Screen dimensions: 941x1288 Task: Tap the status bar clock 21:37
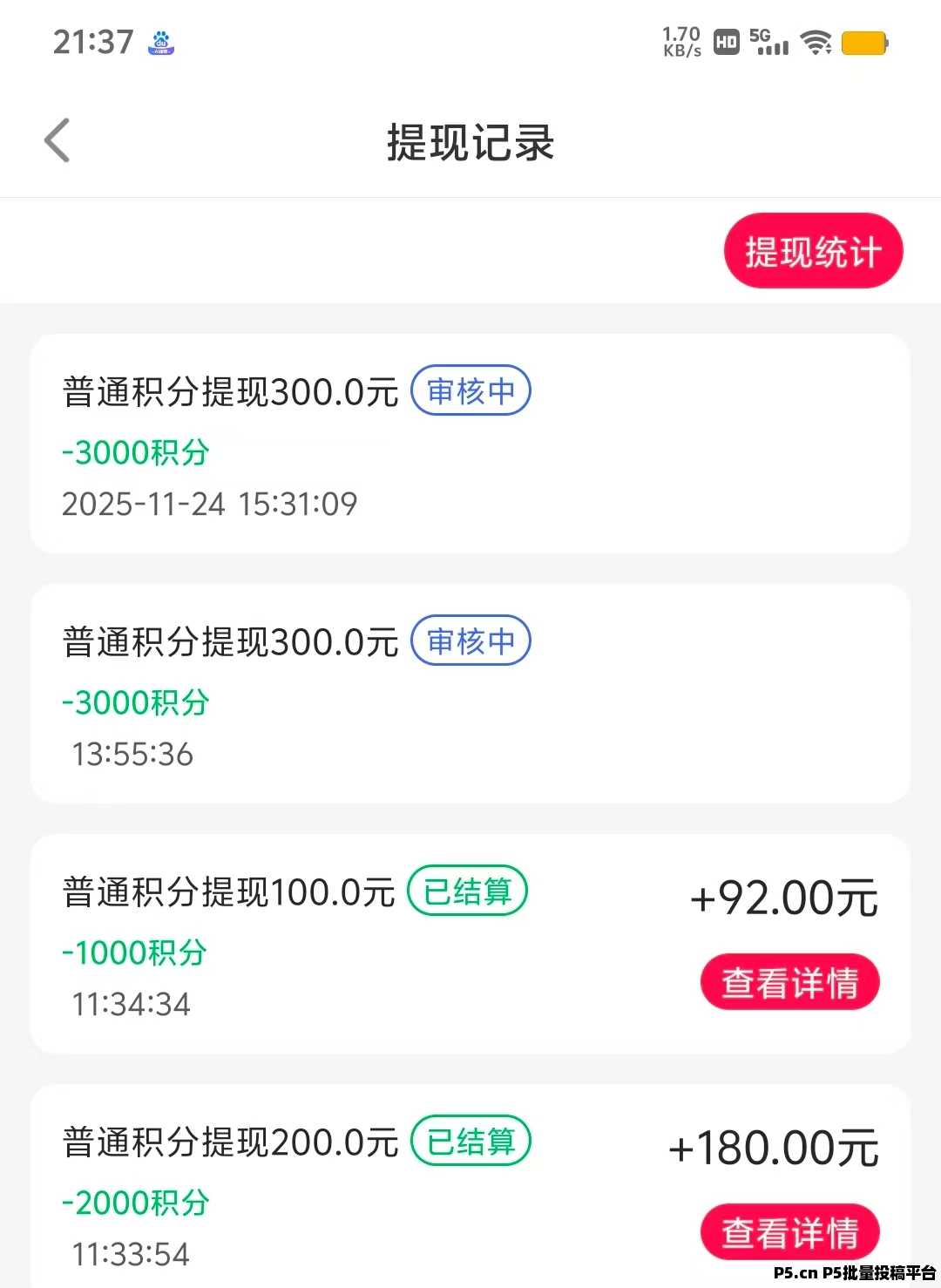pos(93,42)
